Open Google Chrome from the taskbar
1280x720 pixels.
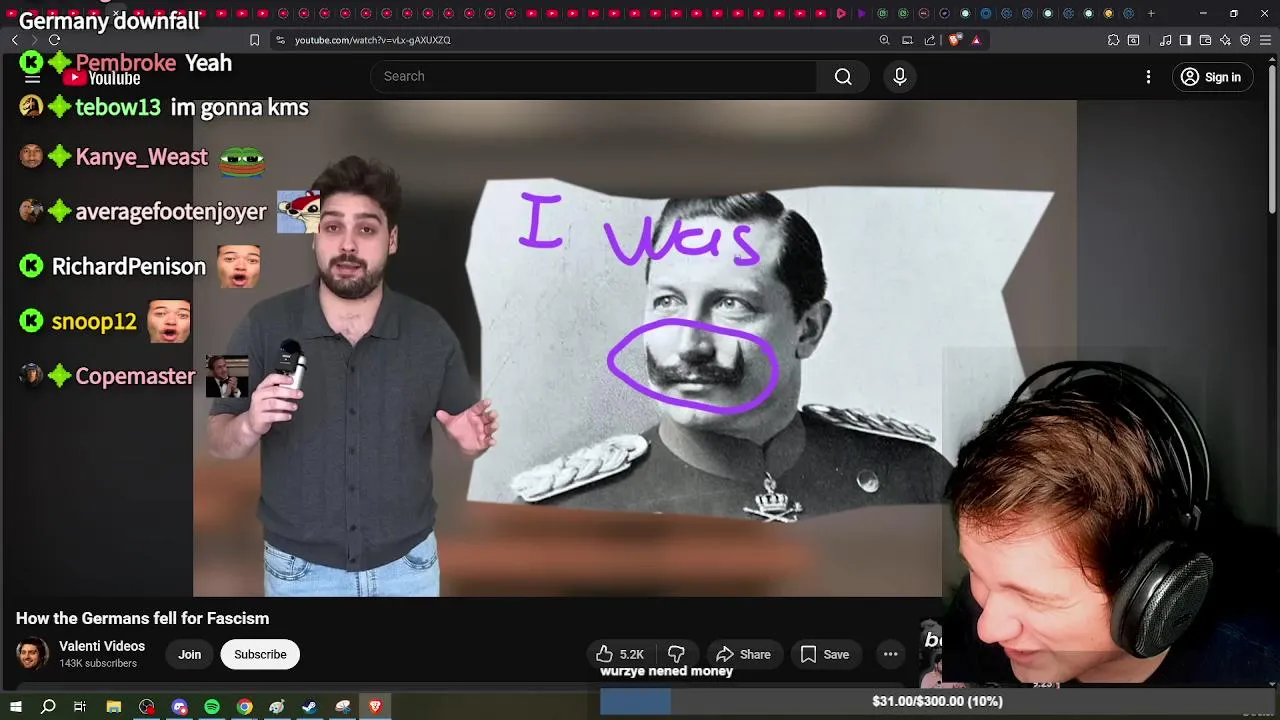tap(244, 706)
